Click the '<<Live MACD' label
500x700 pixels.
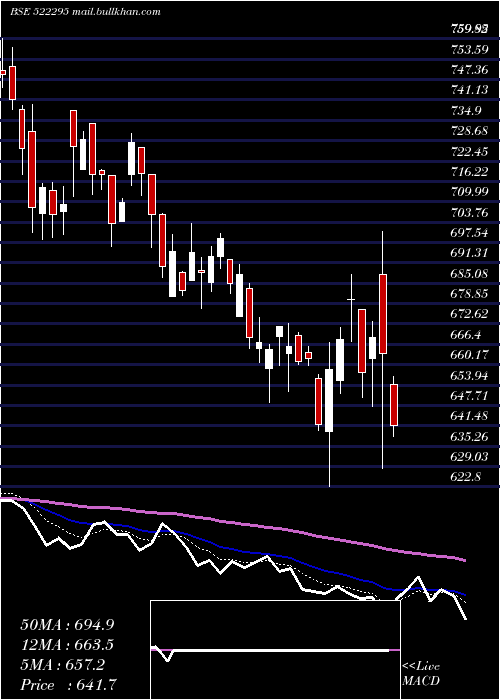click(421, 674)
